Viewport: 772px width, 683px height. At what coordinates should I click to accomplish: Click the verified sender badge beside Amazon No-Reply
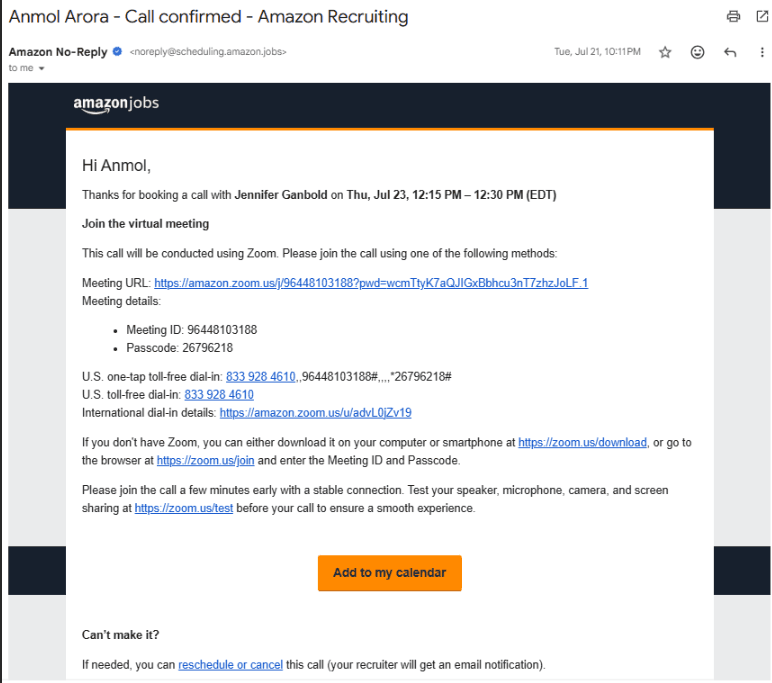117,51
